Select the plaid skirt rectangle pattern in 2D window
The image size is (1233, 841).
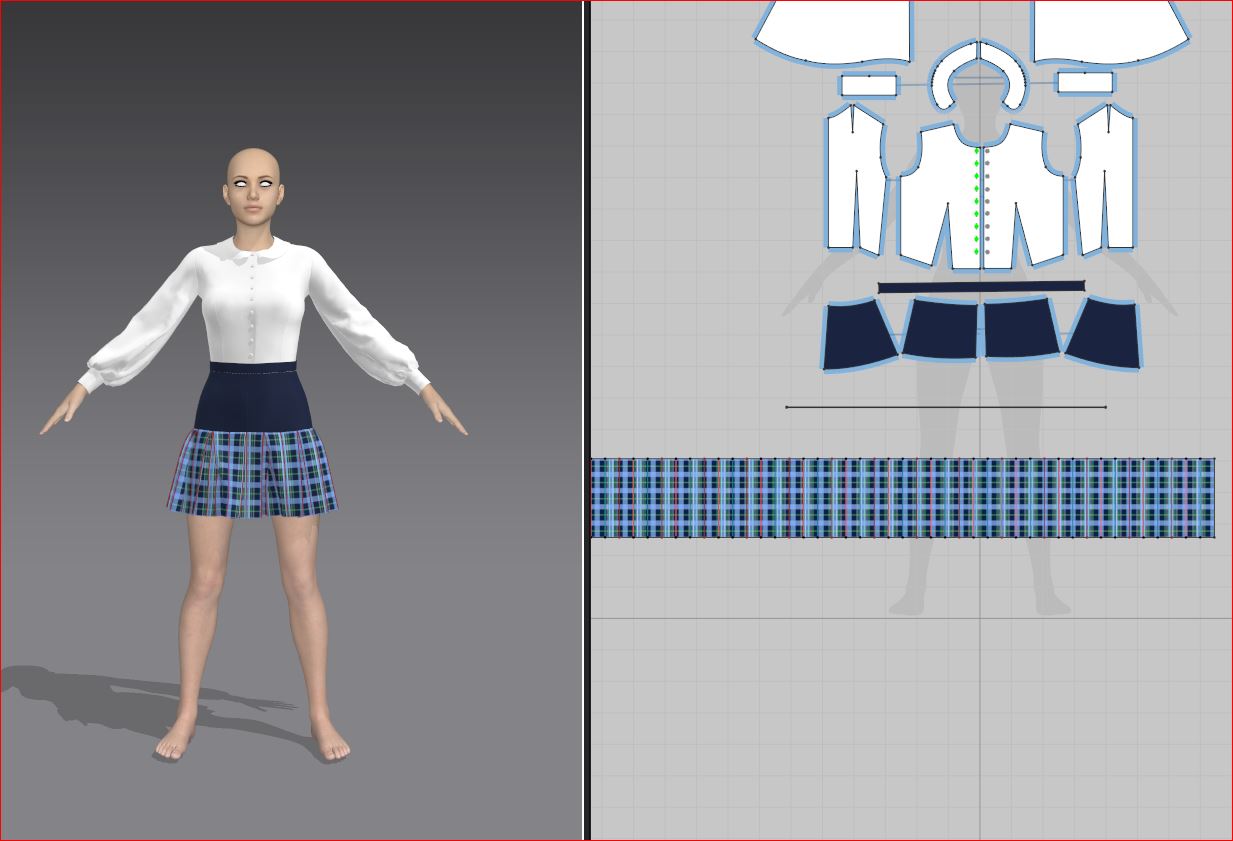[902, 498]
